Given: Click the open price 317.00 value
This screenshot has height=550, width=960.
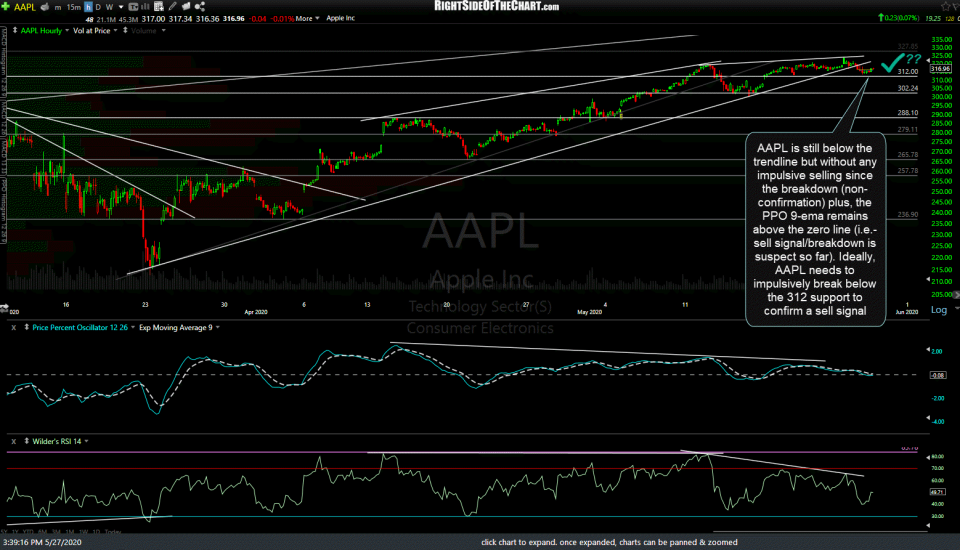Looking at the screenshot, I should pos(154,19).
